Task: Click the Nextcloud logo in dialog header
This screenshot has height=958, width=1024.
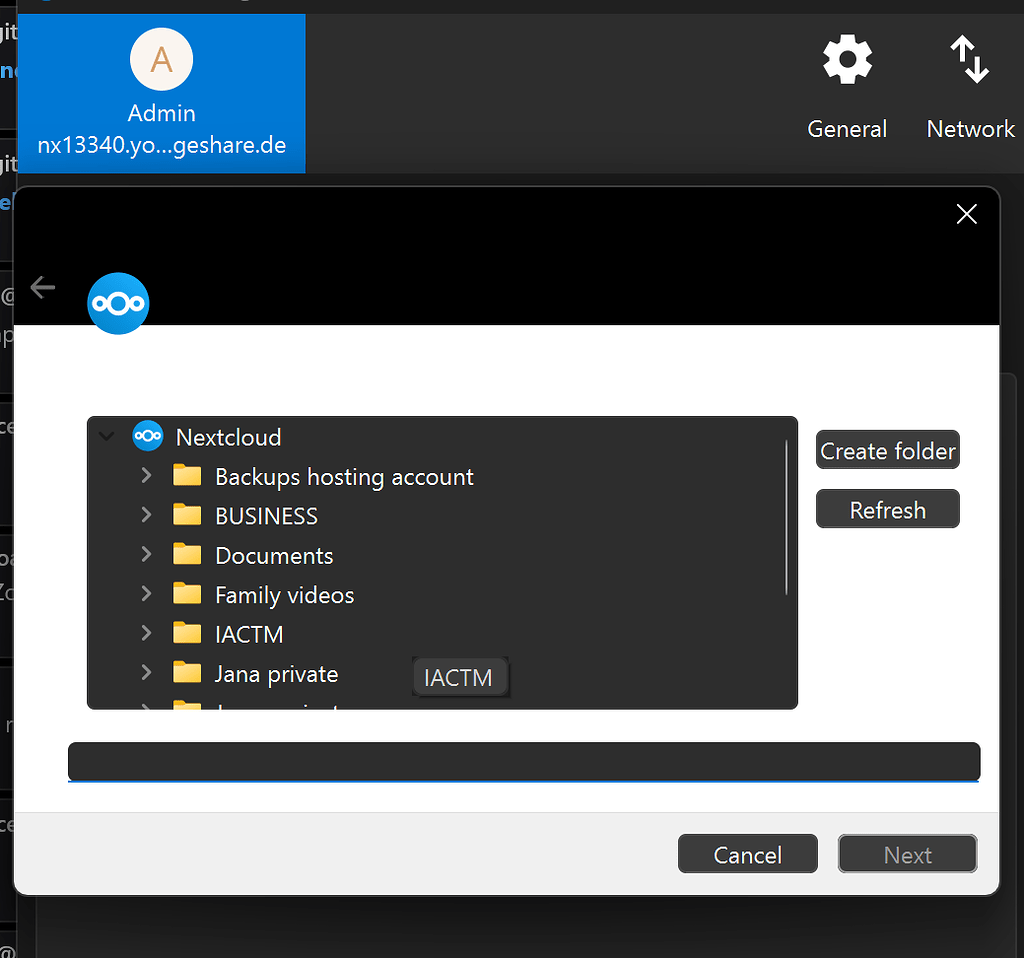Action: pyautogui.click(x=118, y=302)
